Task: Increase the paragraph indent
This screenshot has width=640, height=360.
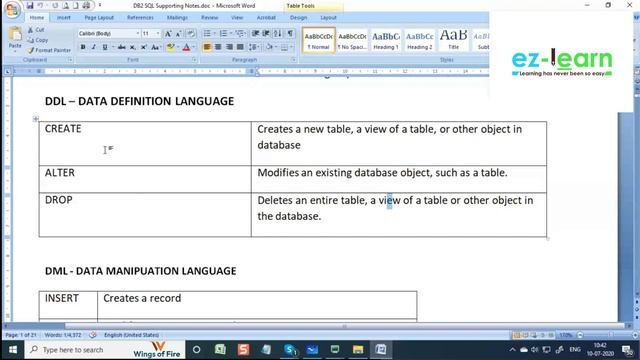Action: point(266,33)
